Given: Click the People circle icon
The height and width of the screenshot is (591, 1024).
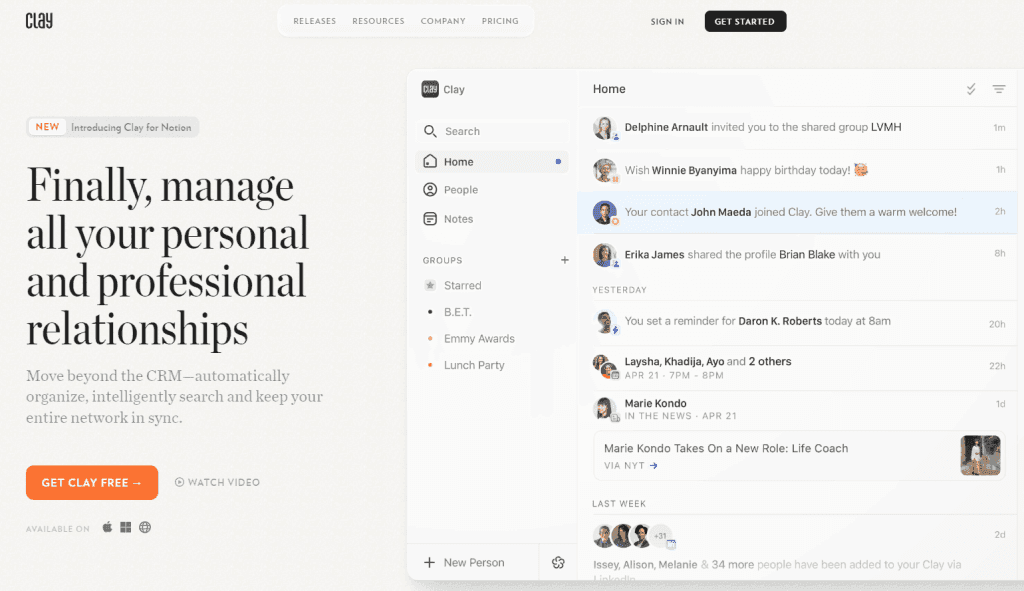Looking at the screenshot, I should [430, 189].
